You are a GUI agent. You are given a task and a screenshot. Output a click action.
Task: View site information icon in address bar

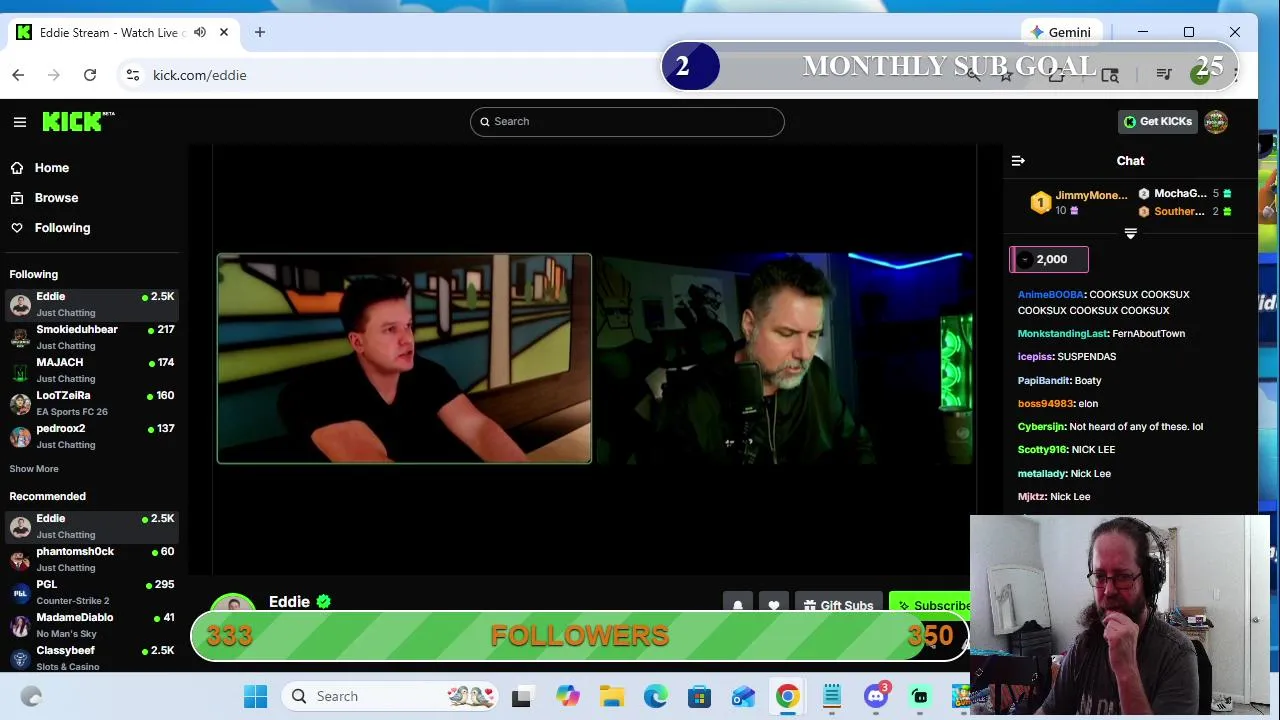point(133,75)
